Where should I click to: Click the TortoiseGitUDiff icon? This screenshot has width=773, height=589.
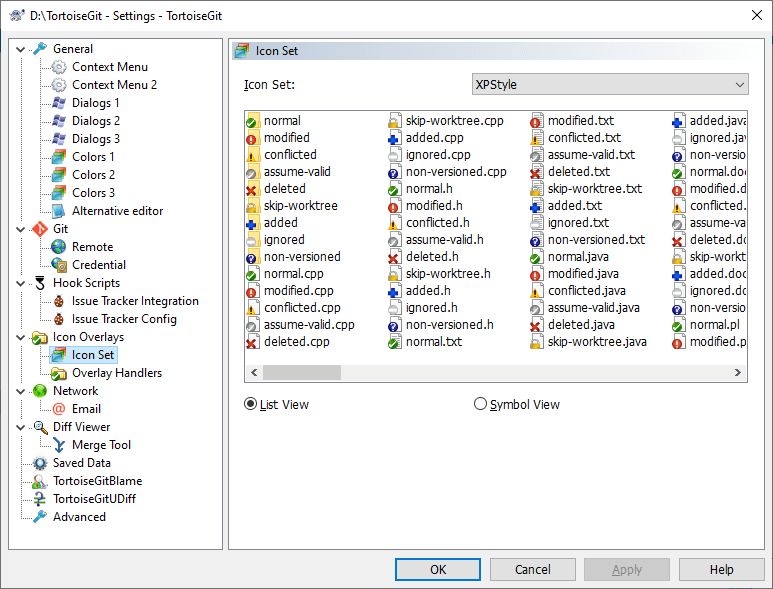(x=39, y=499)
